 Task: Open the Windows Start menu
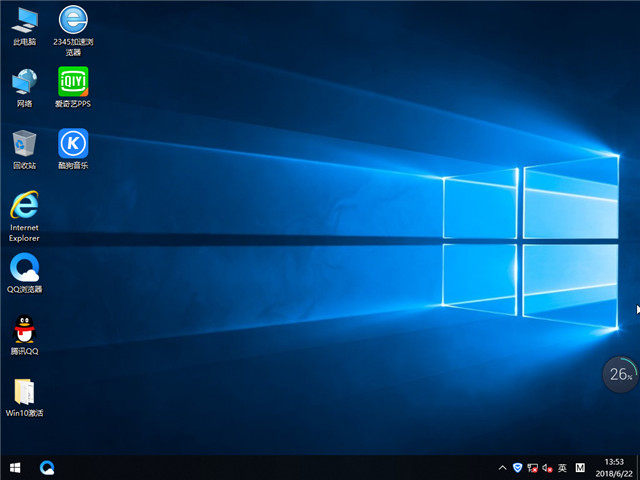point(15,468)
